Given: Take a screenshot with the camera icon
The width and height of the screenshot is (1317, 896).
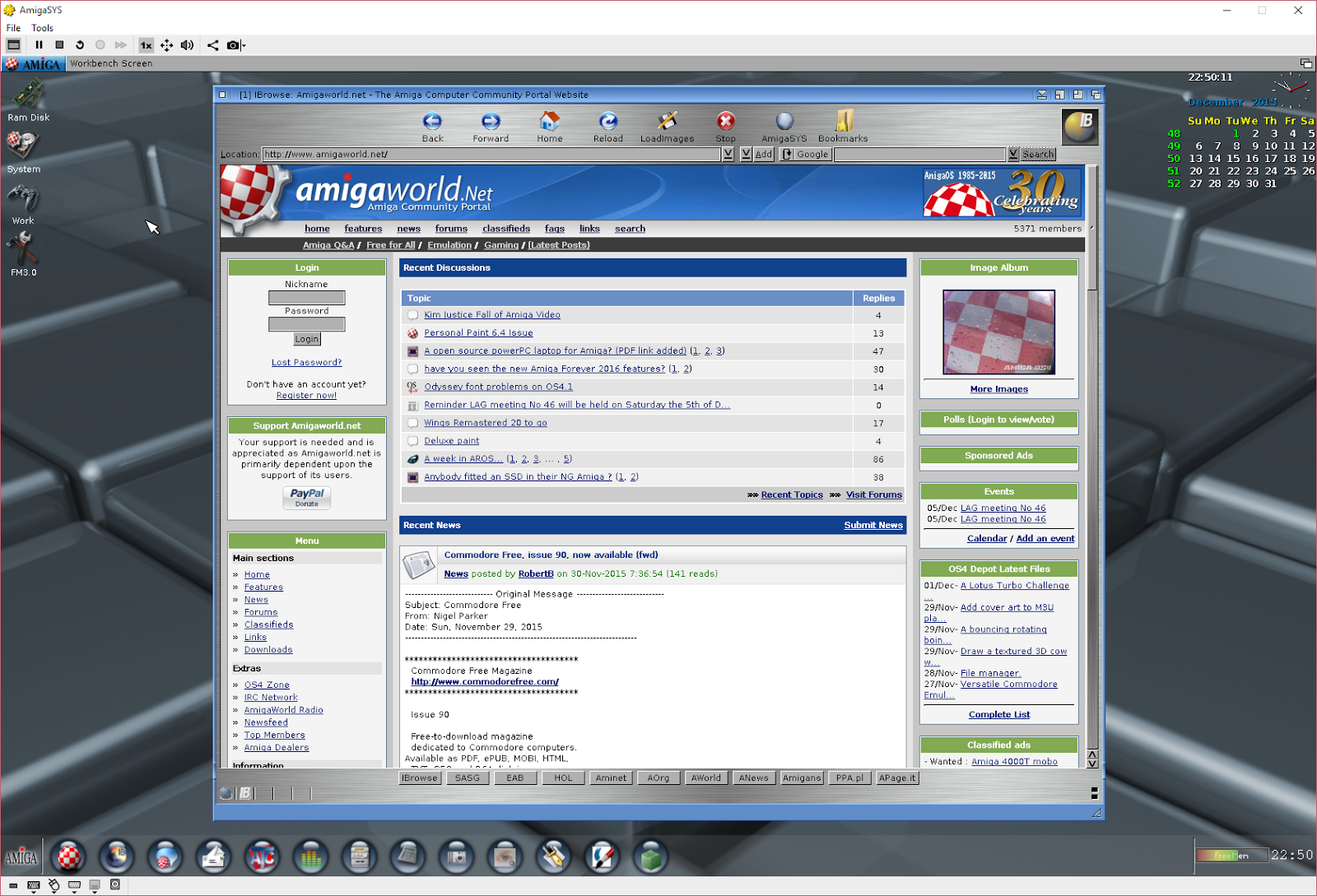Looking at the screenshot, I should coord(233,45).
